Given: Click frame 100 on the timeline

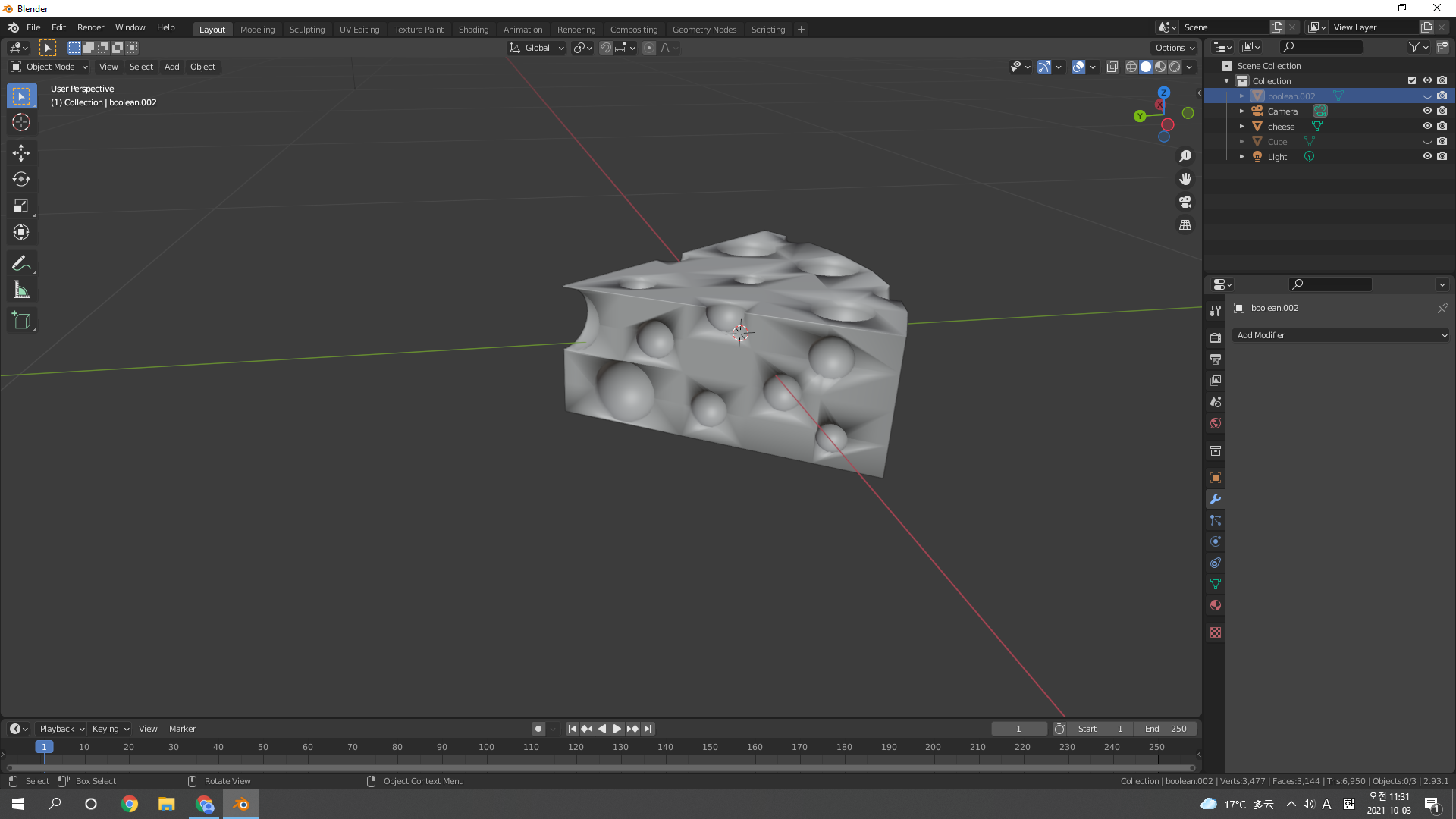Looking at the screenshot, I should [486, 747].
